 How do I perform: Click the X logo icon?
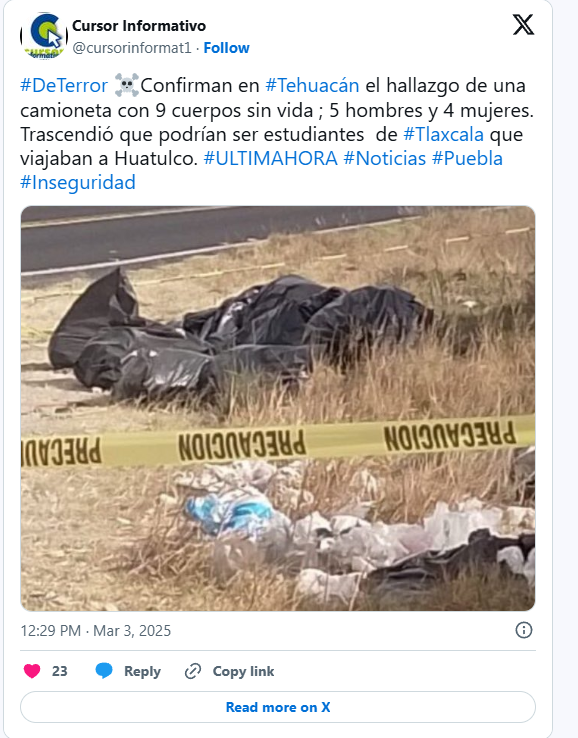[523, 25]
